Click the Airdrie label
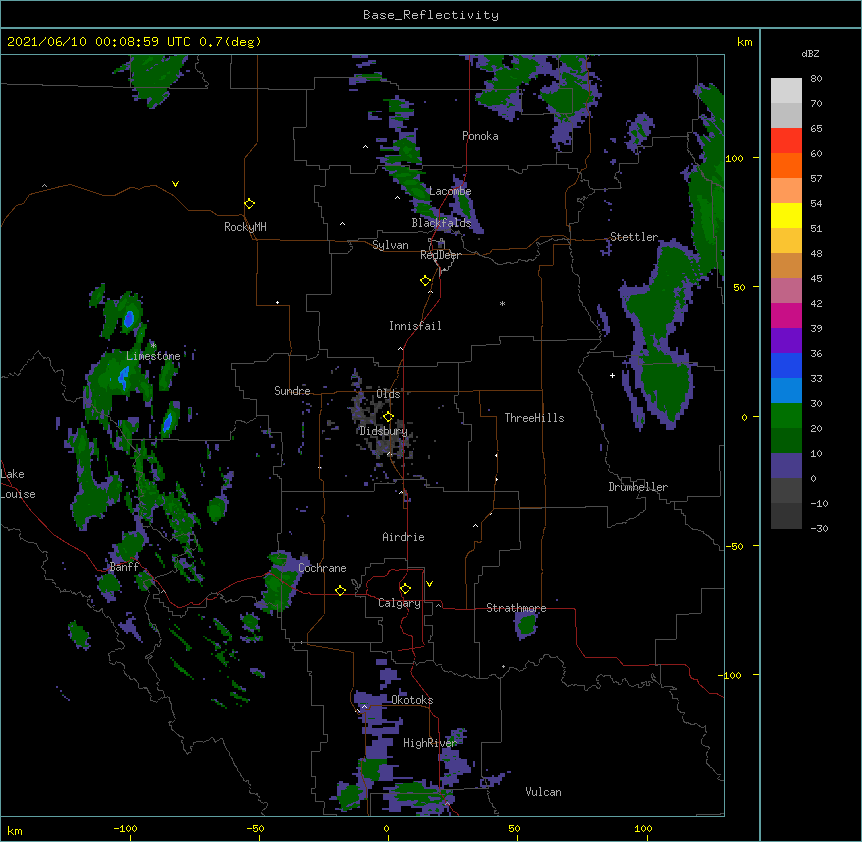862x842 pixels. 404,537
